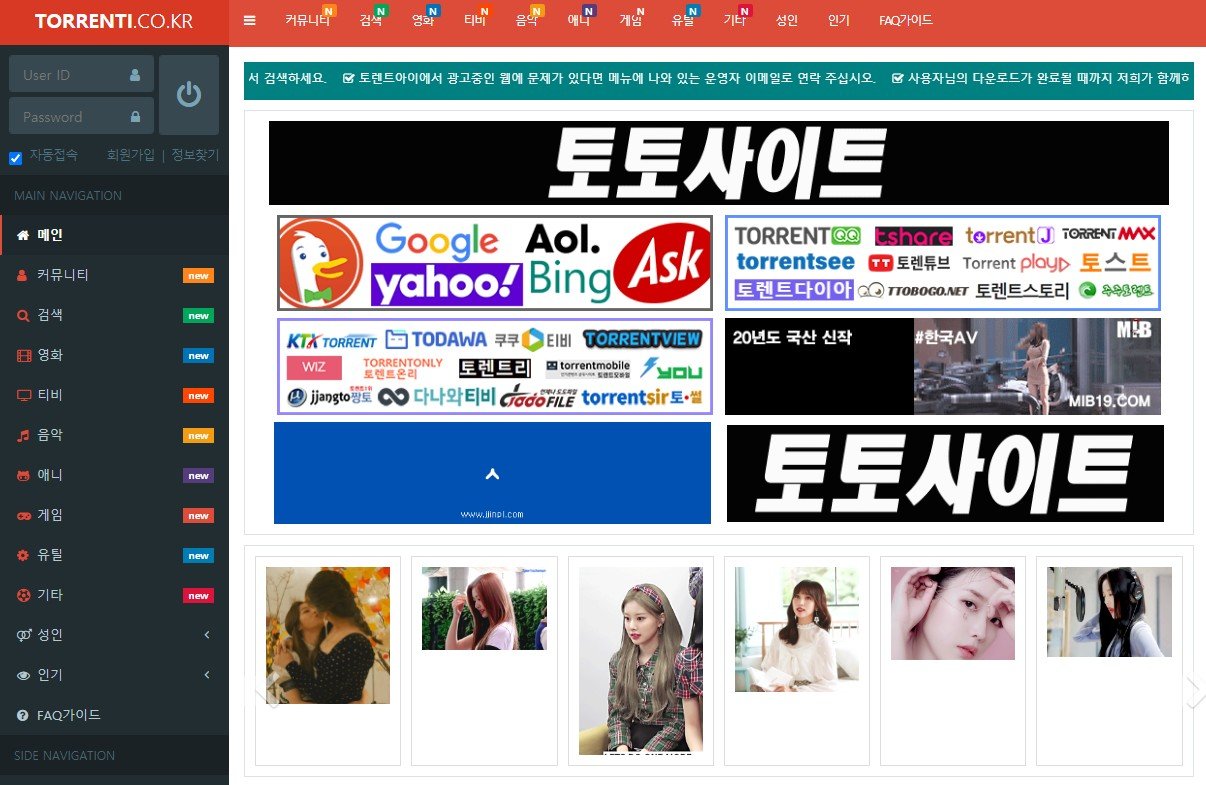The height and width of the screenshot is (785, 1206).
Task: Open 인기 in top navigation bar
Action: (839, 20)
